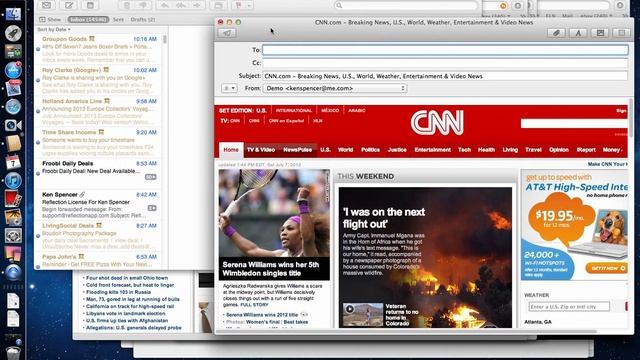Attach a file with the paperclip icon
This screenshot has height=360, width=640.
click(x=556, y=33)
